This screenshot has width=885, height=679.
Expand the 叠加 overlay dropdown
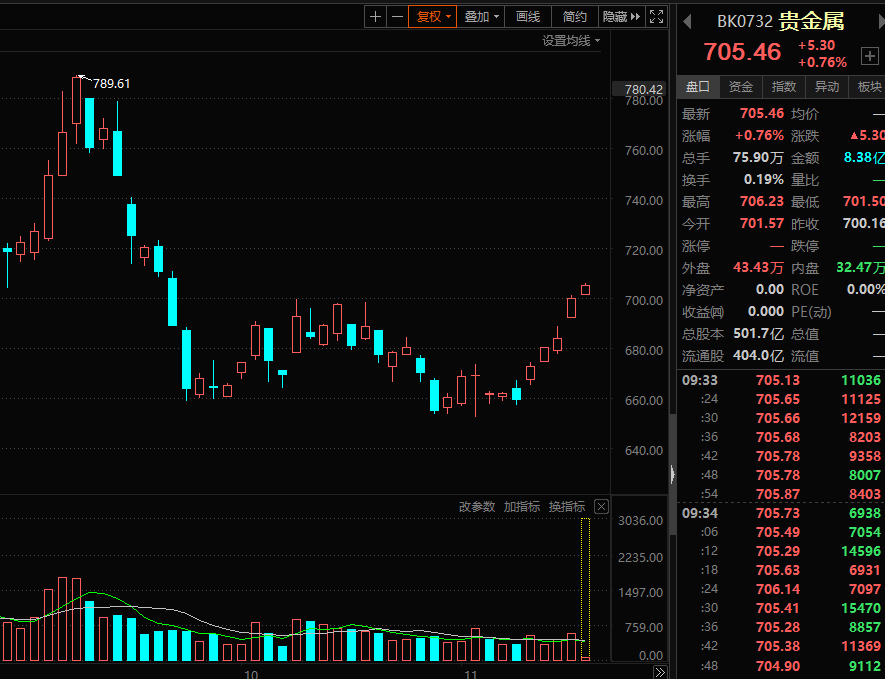481,16
